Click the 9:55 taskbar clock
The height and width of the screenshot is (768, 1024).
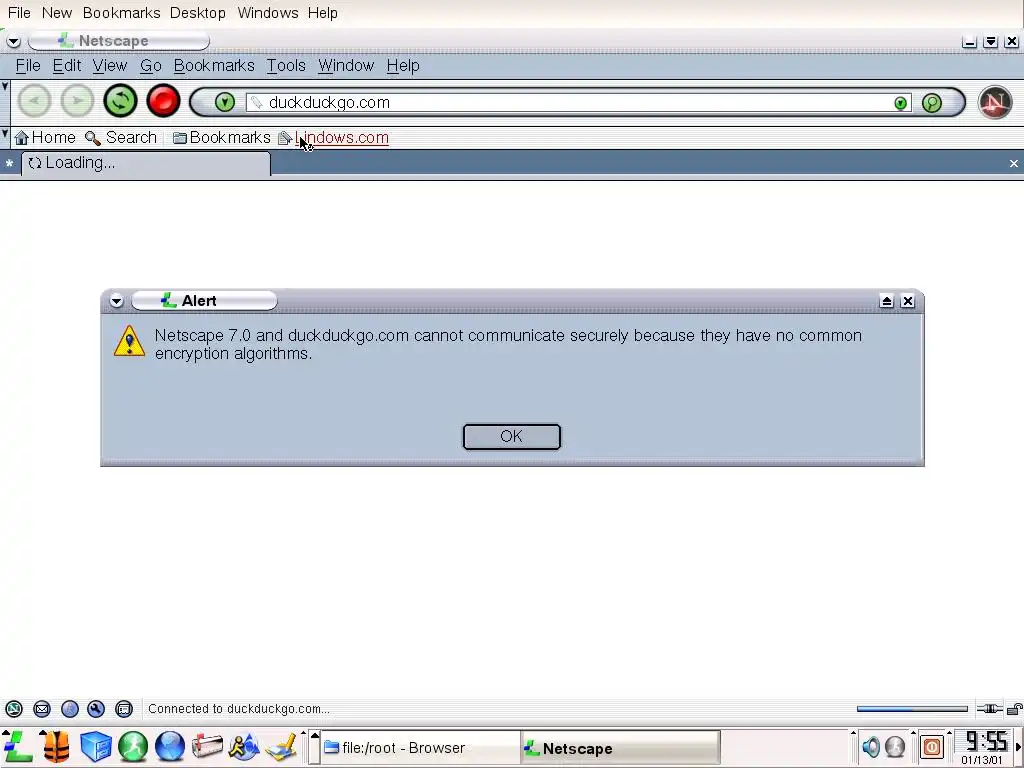click(x=986, y=742)
